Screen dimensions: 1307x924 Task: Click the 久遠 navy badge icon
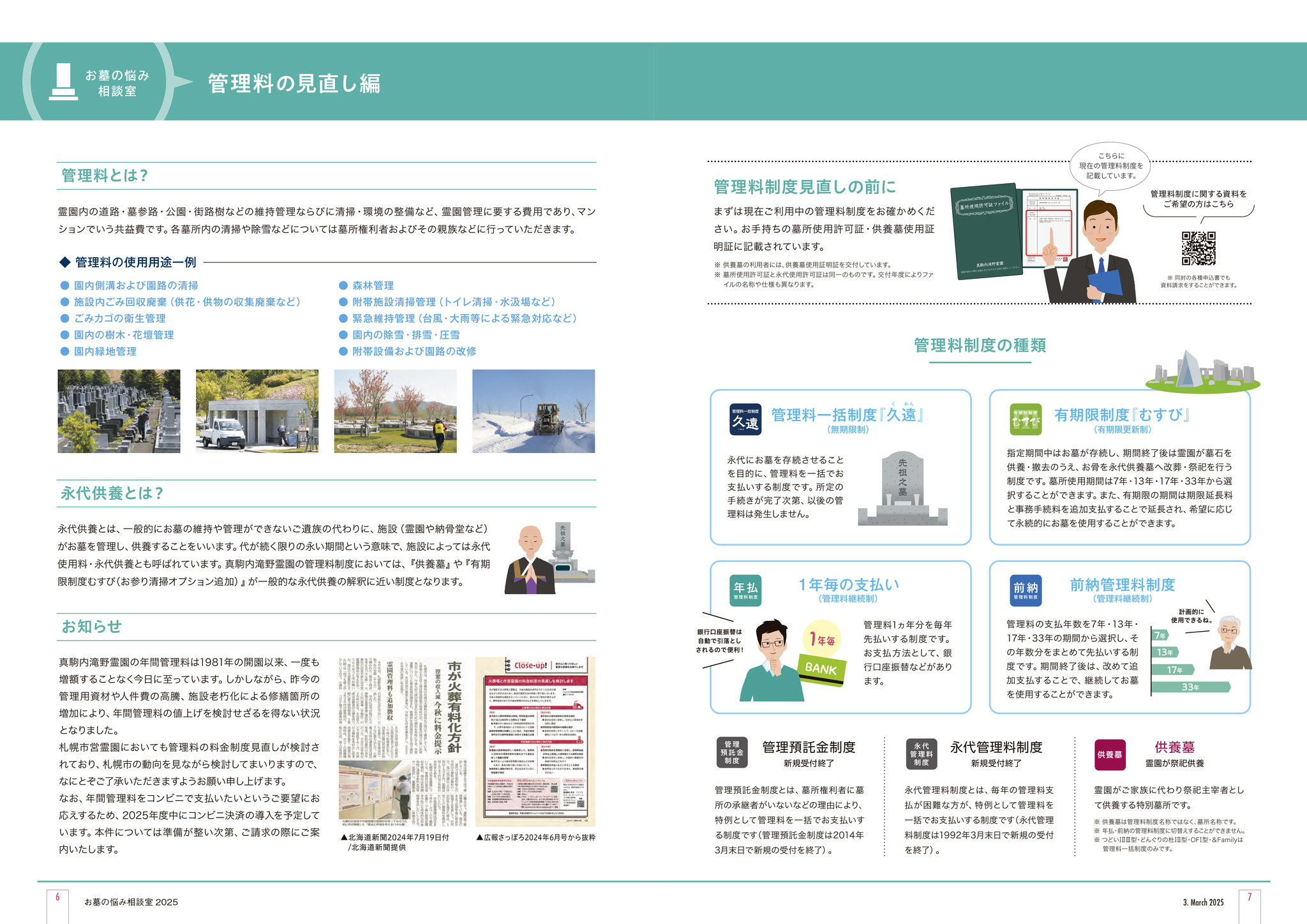pos(745,420)
